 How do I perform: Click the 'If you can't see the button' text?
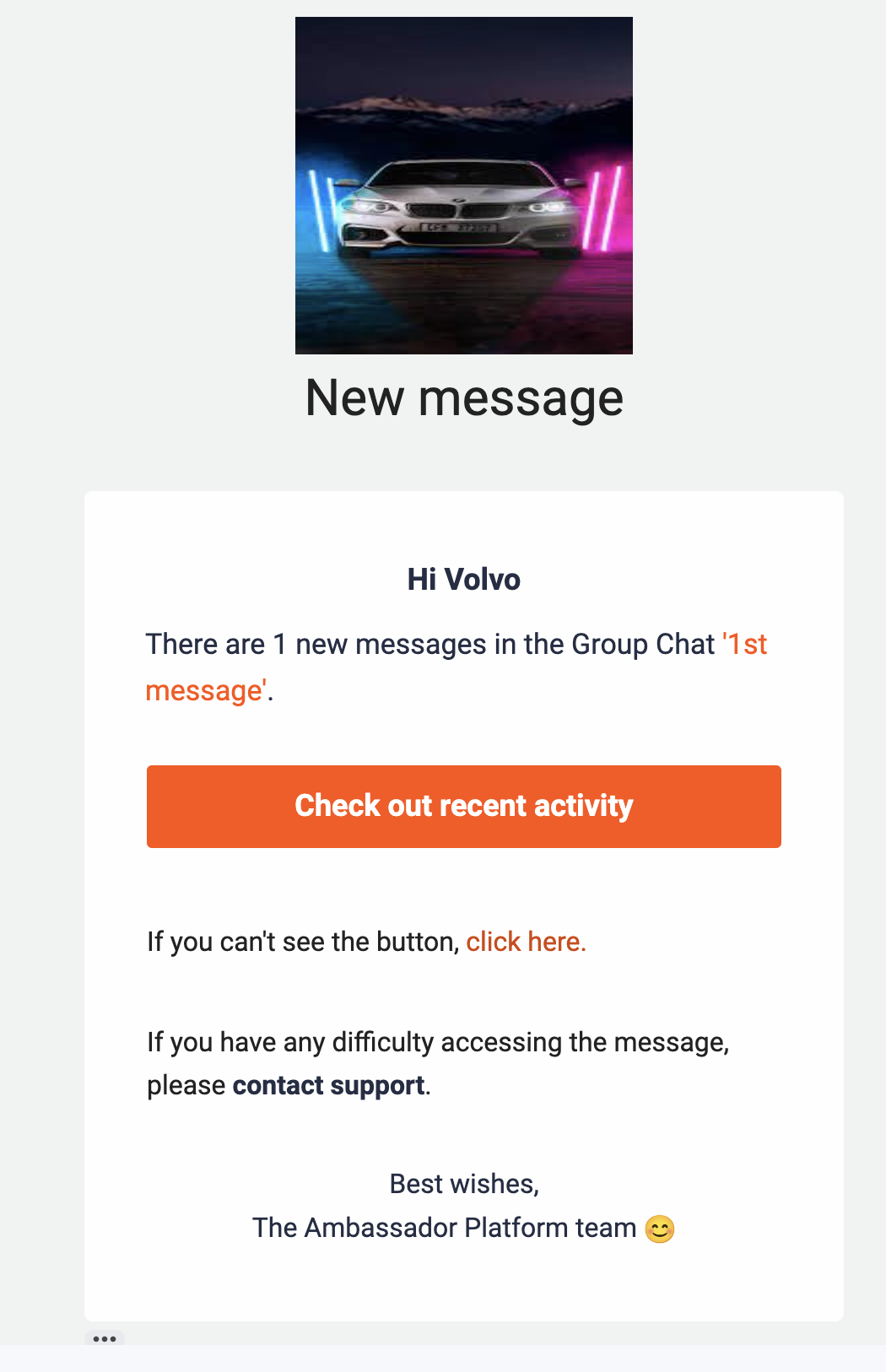(x=303, y=942)
